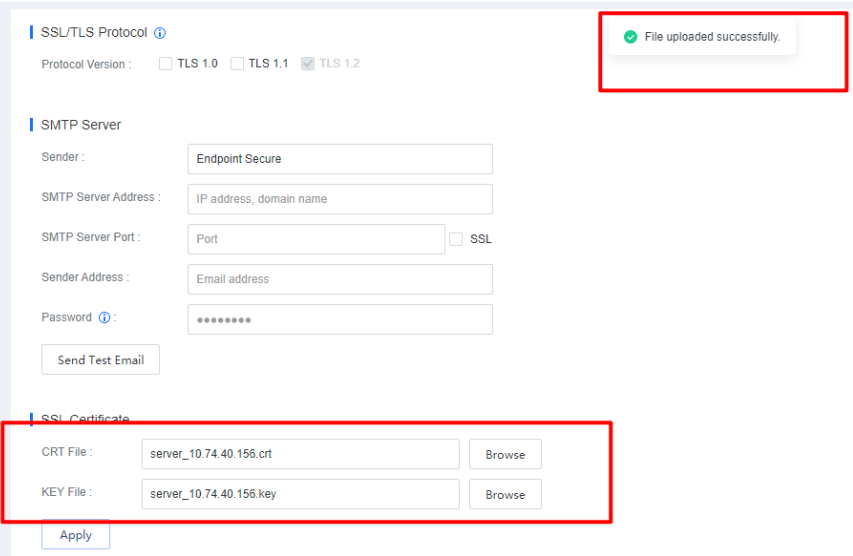Viewport: 853px width, 556px height.
Task: Click the 'Protocol Version :' label
Action: point(86,65)
